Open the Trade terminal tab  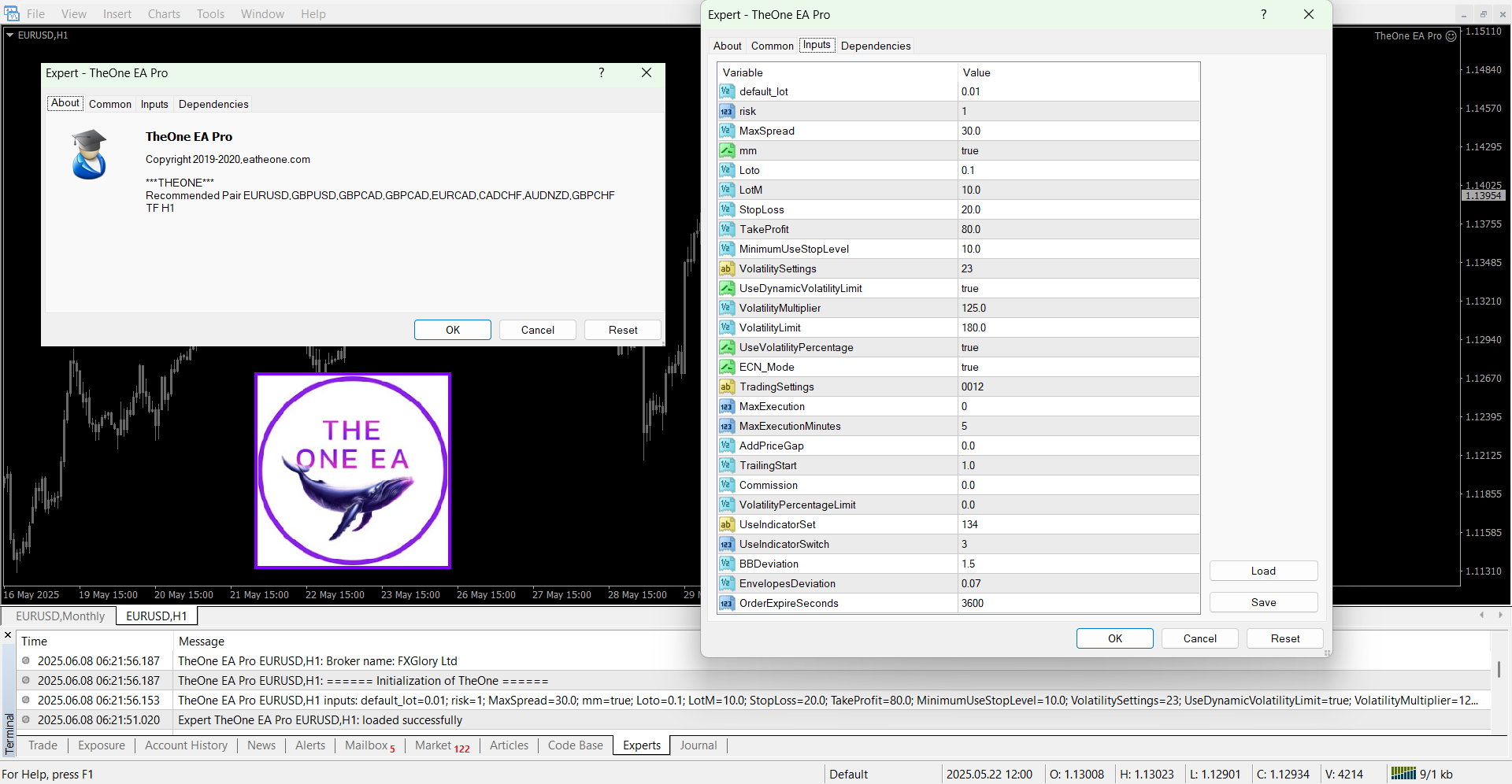click(43, 745)
